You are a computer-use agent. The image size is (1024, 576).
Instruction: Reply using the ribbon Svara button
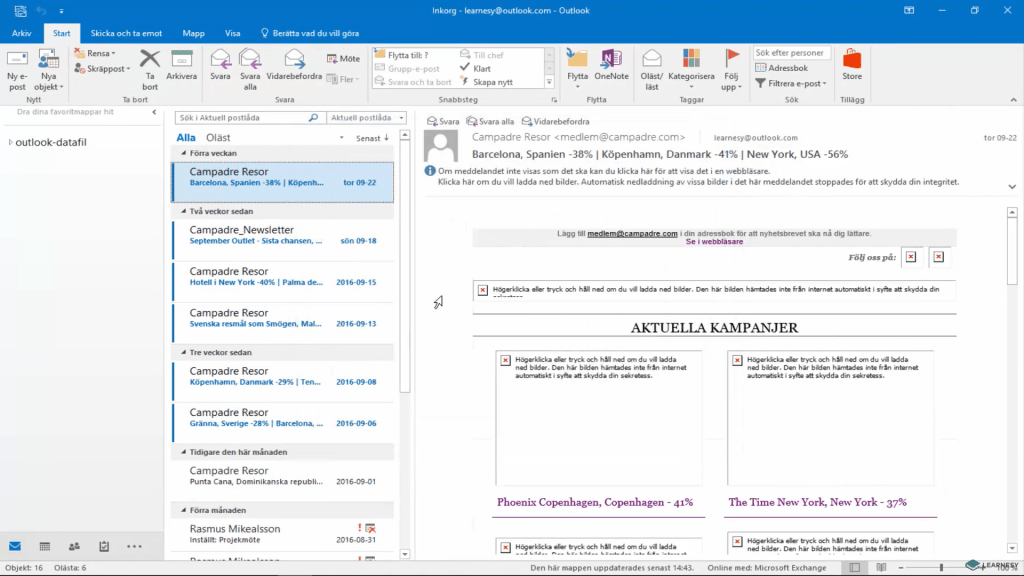220,65
